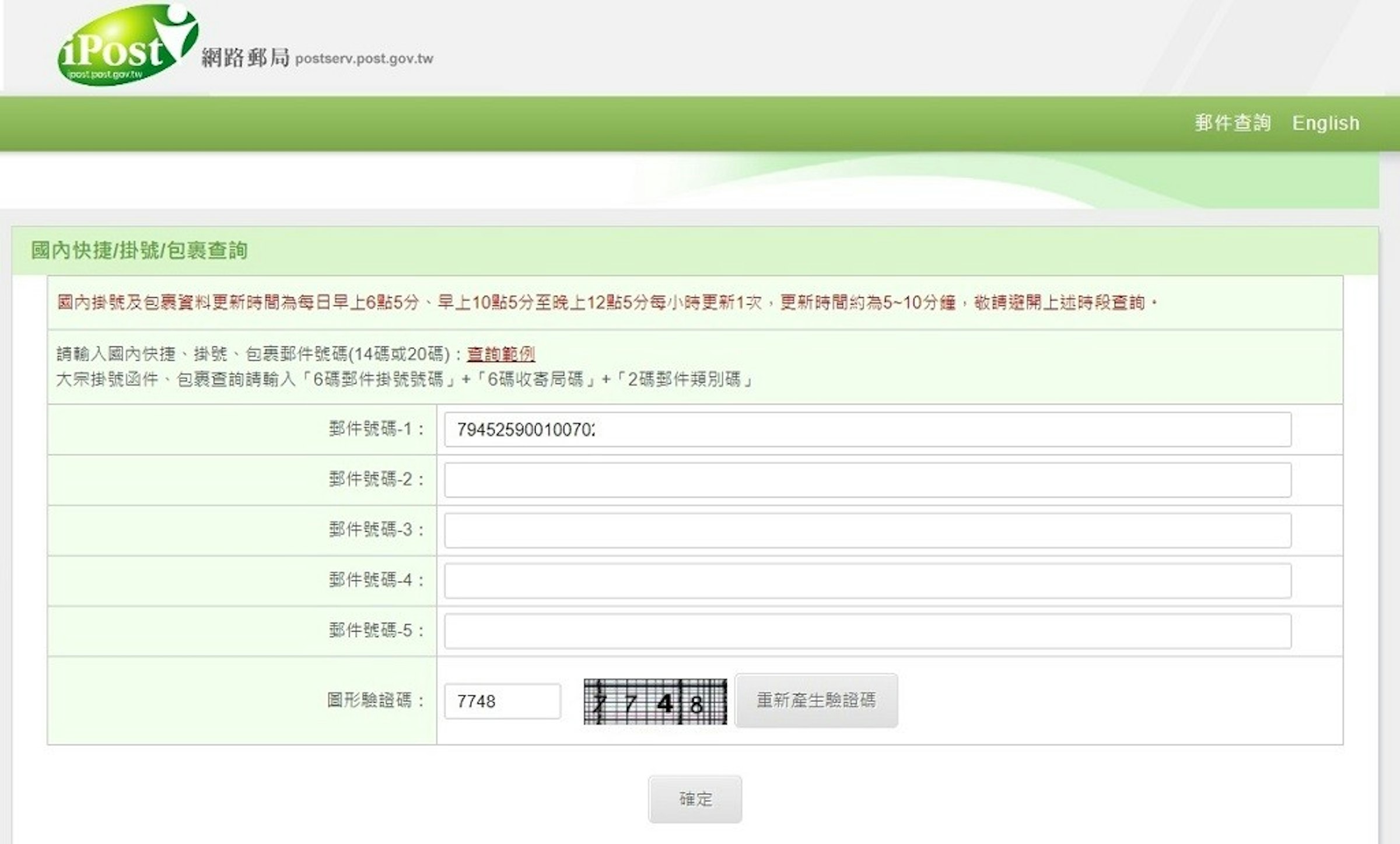Click the 國內快捷/掛號/包裹查詢 heading

click(139, 250)
